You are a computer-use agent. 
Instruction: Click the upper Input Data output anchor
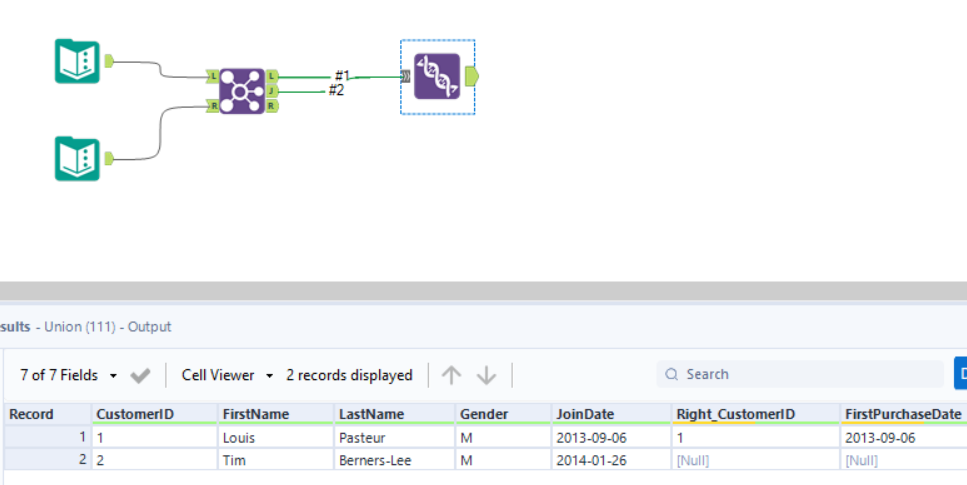tap(109, 61)
